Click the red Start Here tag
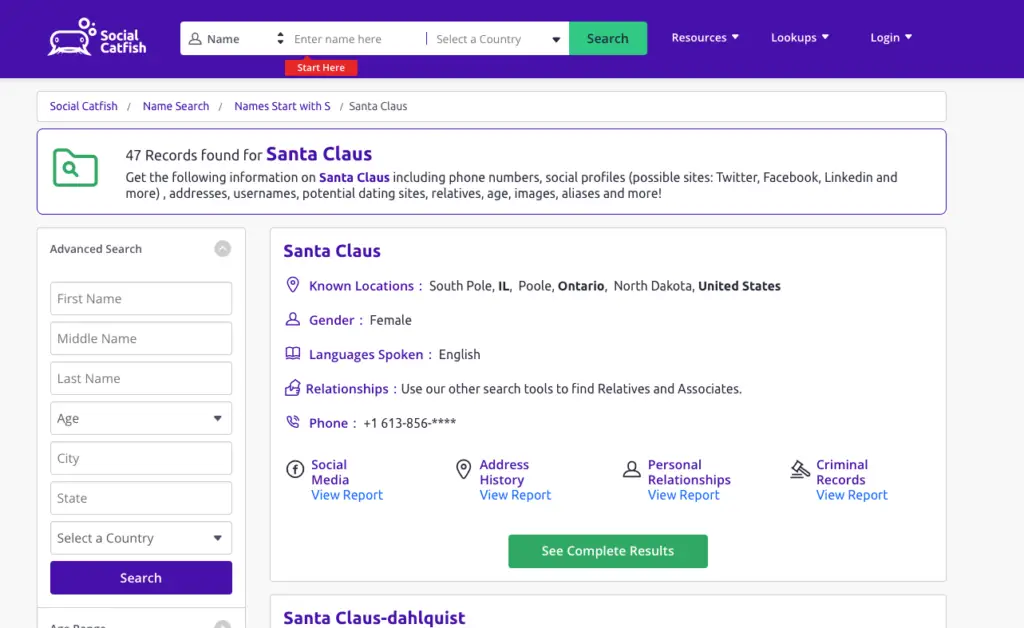 321,67
